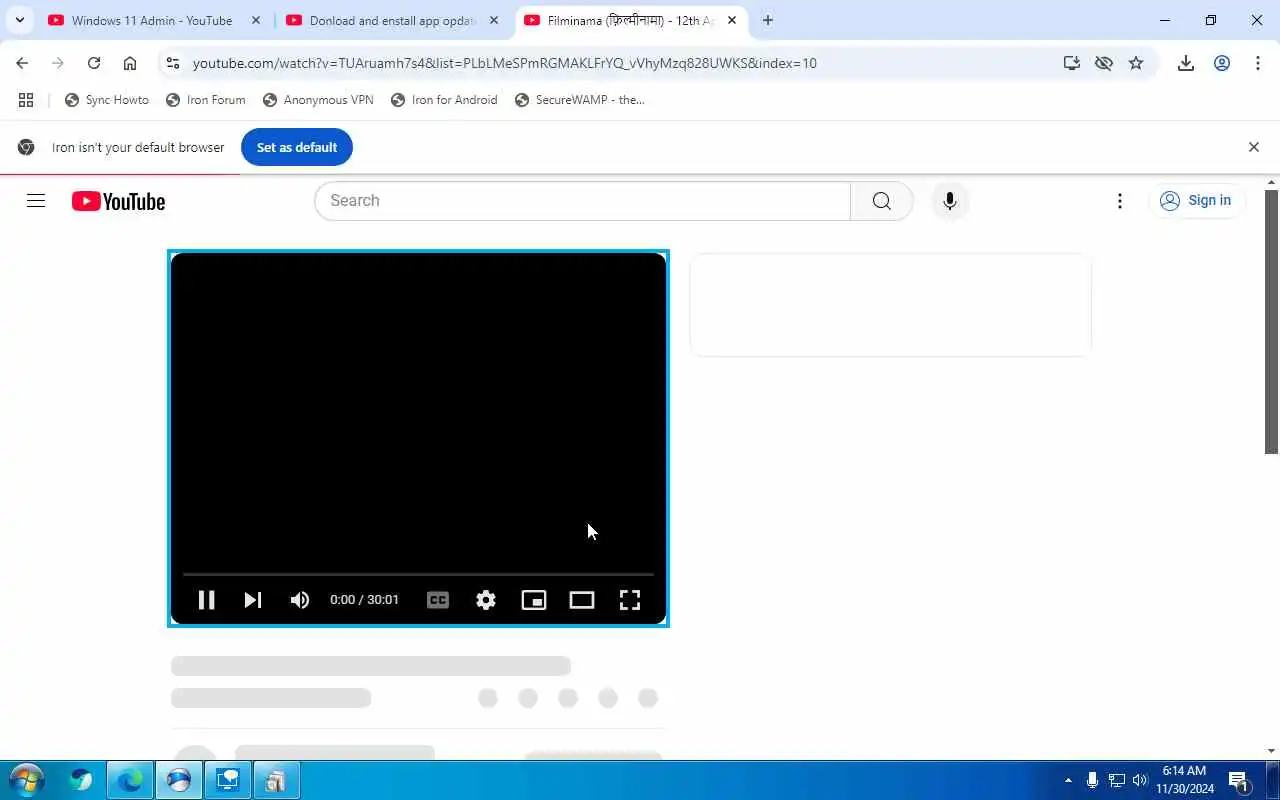Viewport: 1280px width, 800px height.
Task: Pause the YouTube video
Action: [207, 600]
